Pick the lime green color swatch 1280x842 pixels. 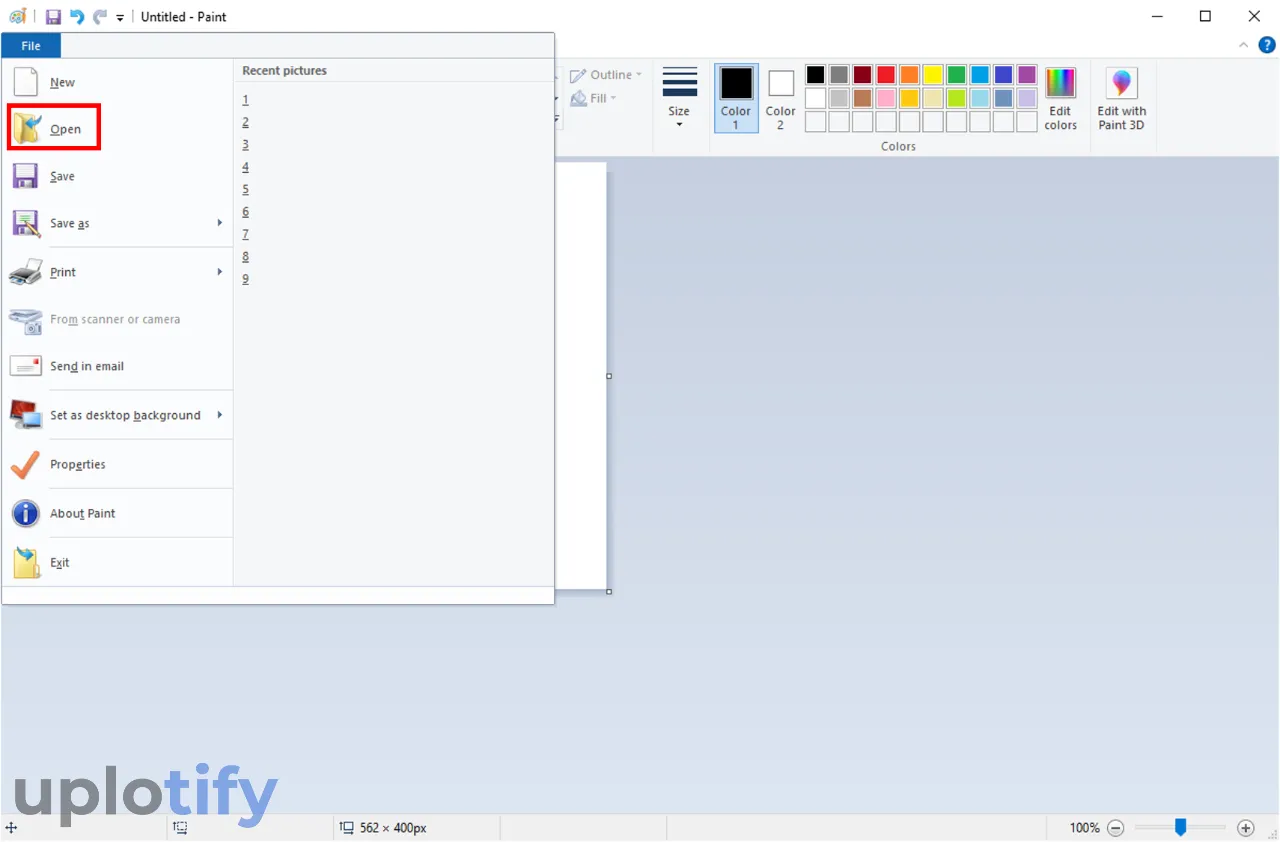point(956,98)
